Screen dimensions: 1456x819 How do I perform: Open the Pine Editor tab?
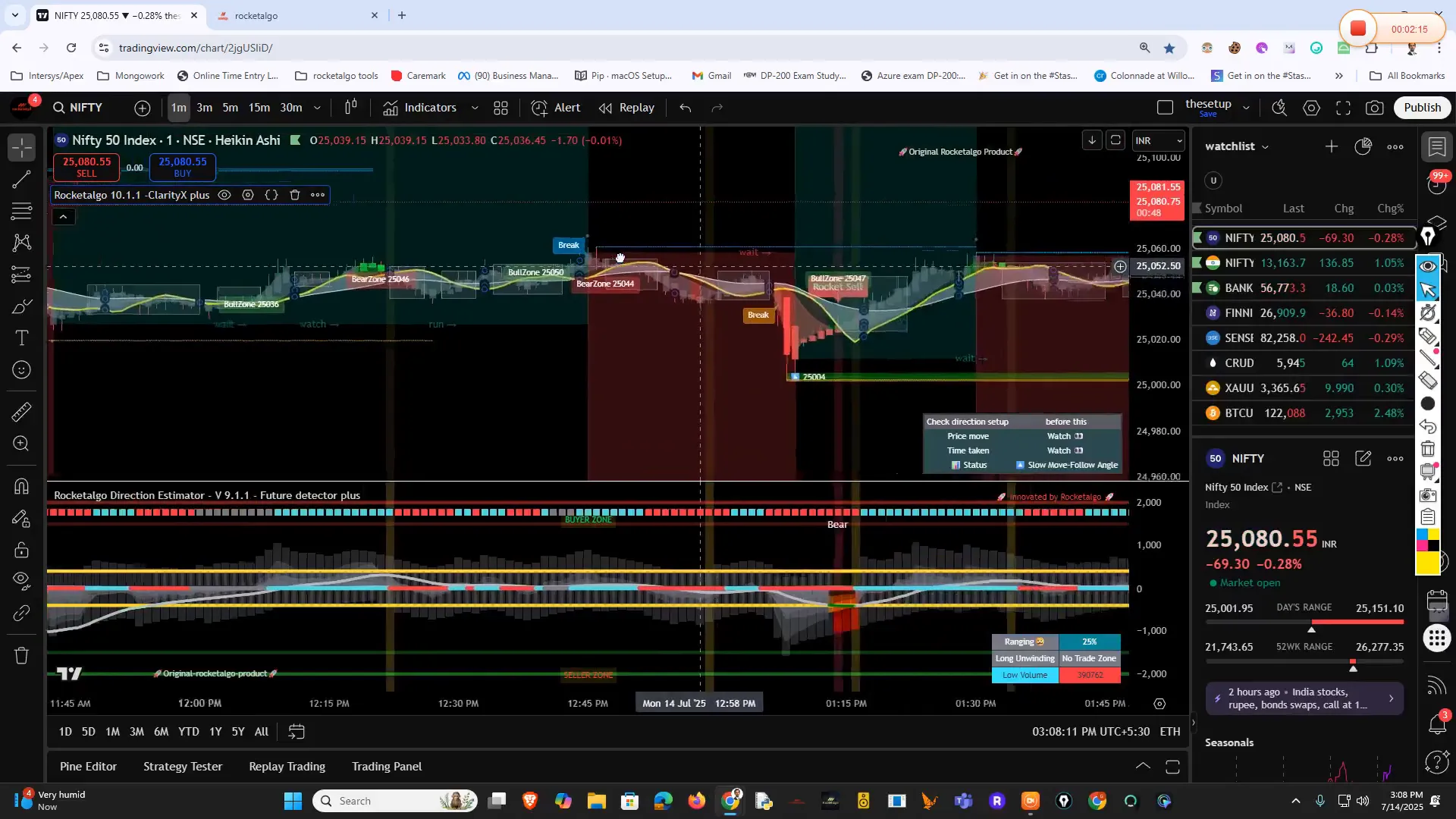(x=88, y=767)
